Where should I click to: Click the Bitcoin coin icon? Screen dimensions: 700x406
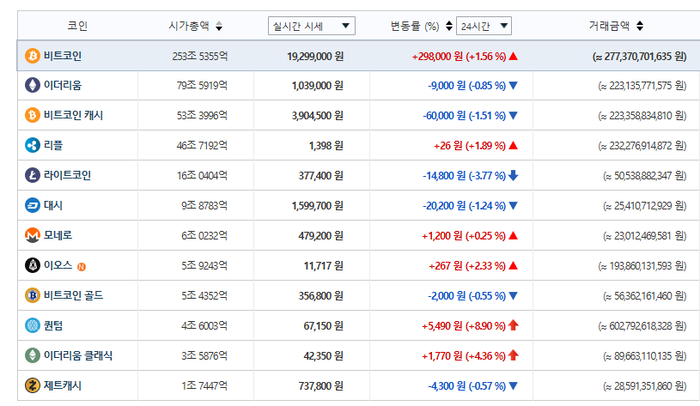pyautogui.click(x=32, y=56)
